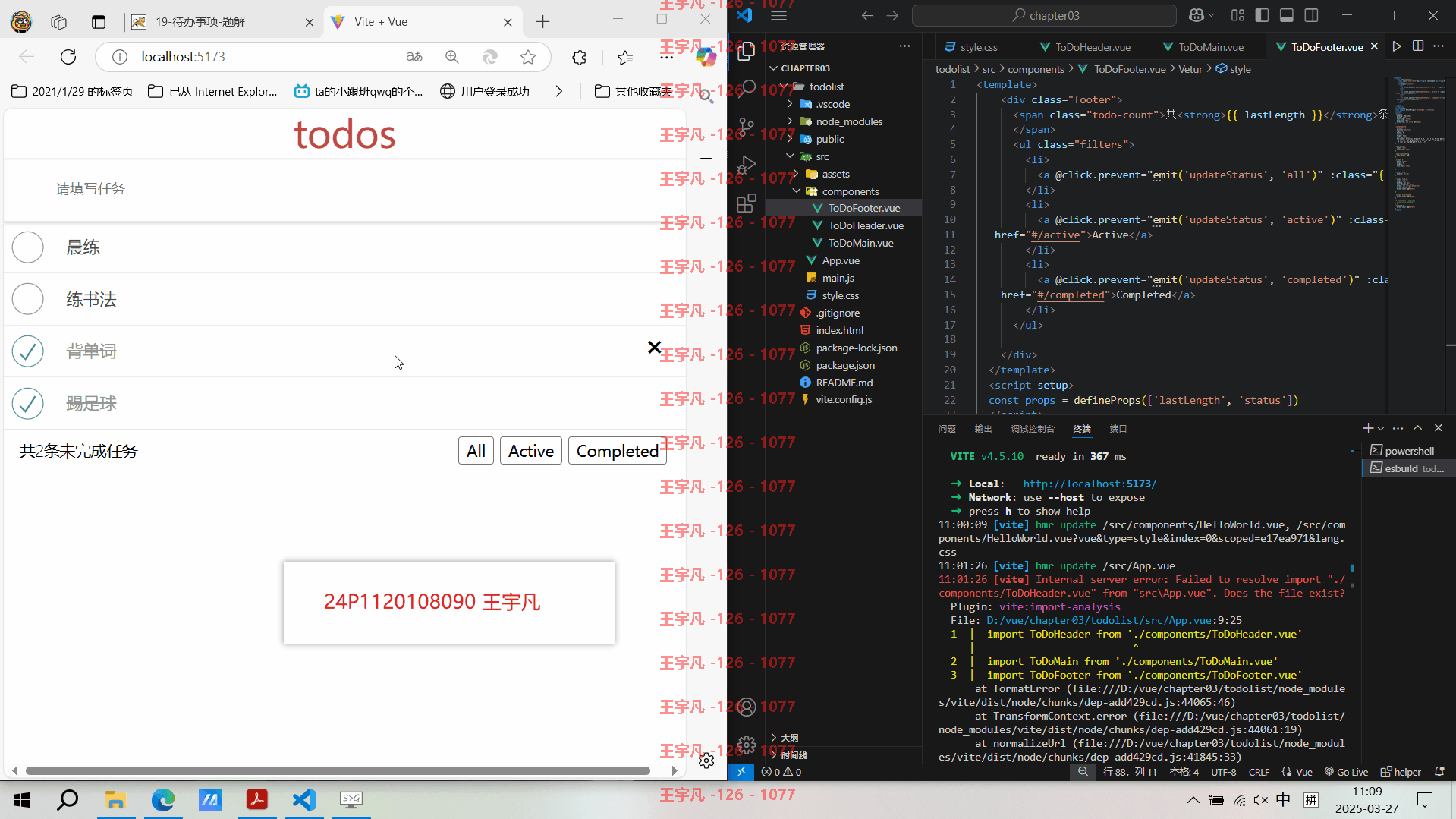
Task: Open App.vue in explorer tree
Action: point(841,260)
